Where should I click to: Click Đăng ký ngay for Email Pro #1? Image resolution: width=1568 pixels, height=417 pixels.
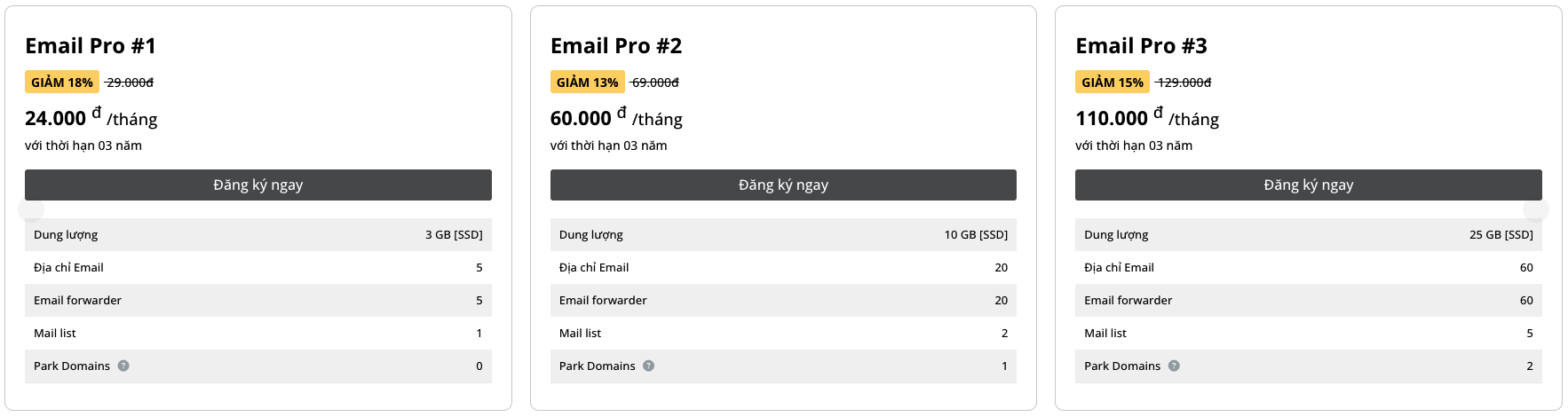(258, 185)
